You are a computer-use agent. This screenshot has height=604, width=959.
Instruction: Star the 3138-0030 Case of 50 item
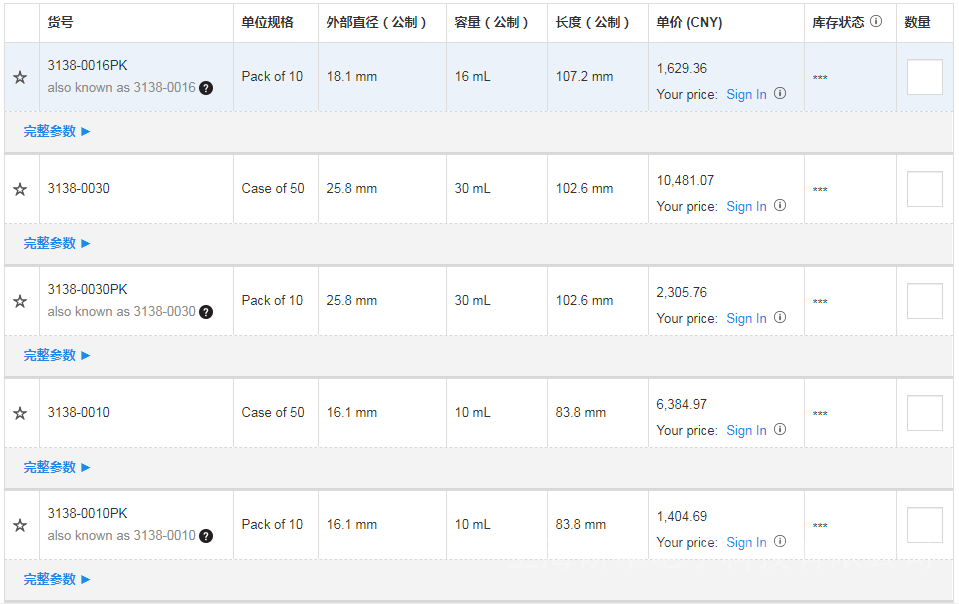click(20, 189)
